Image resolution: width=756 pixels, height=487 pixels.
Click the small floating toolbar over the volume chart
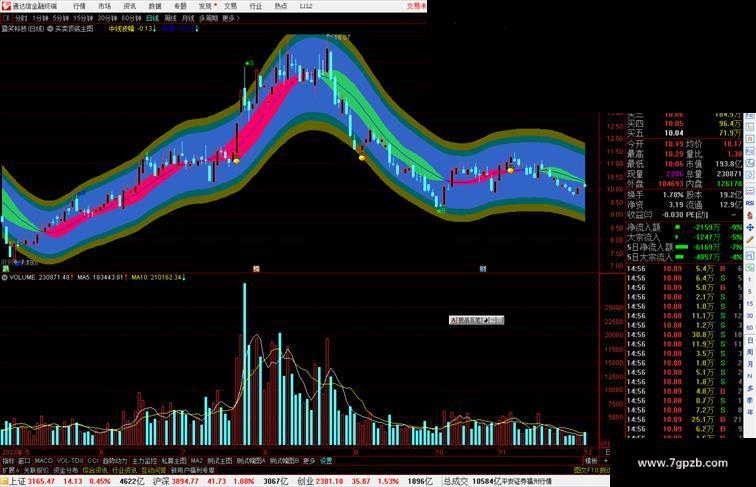[476, 320]
